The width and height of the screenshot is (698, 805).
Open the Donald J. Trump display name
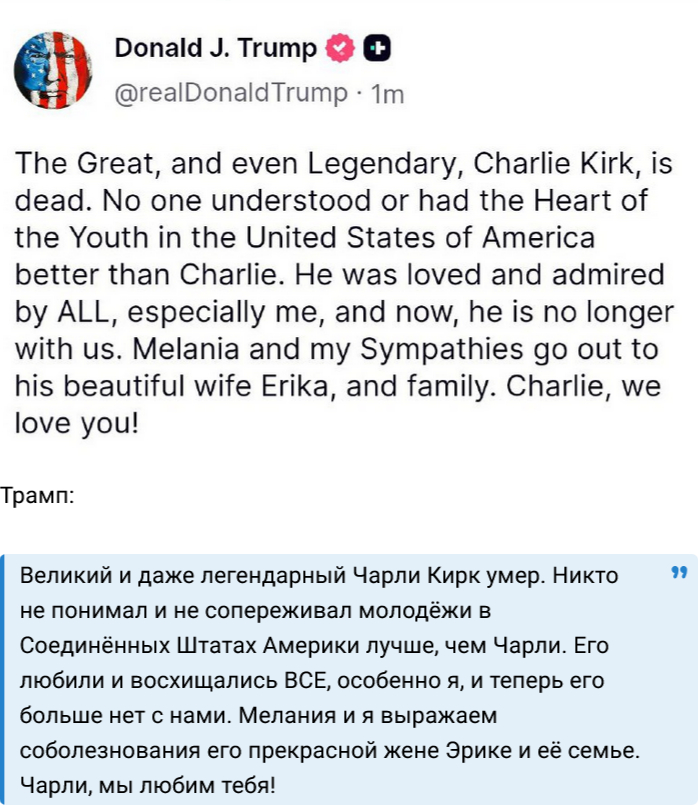pos(216,48)
